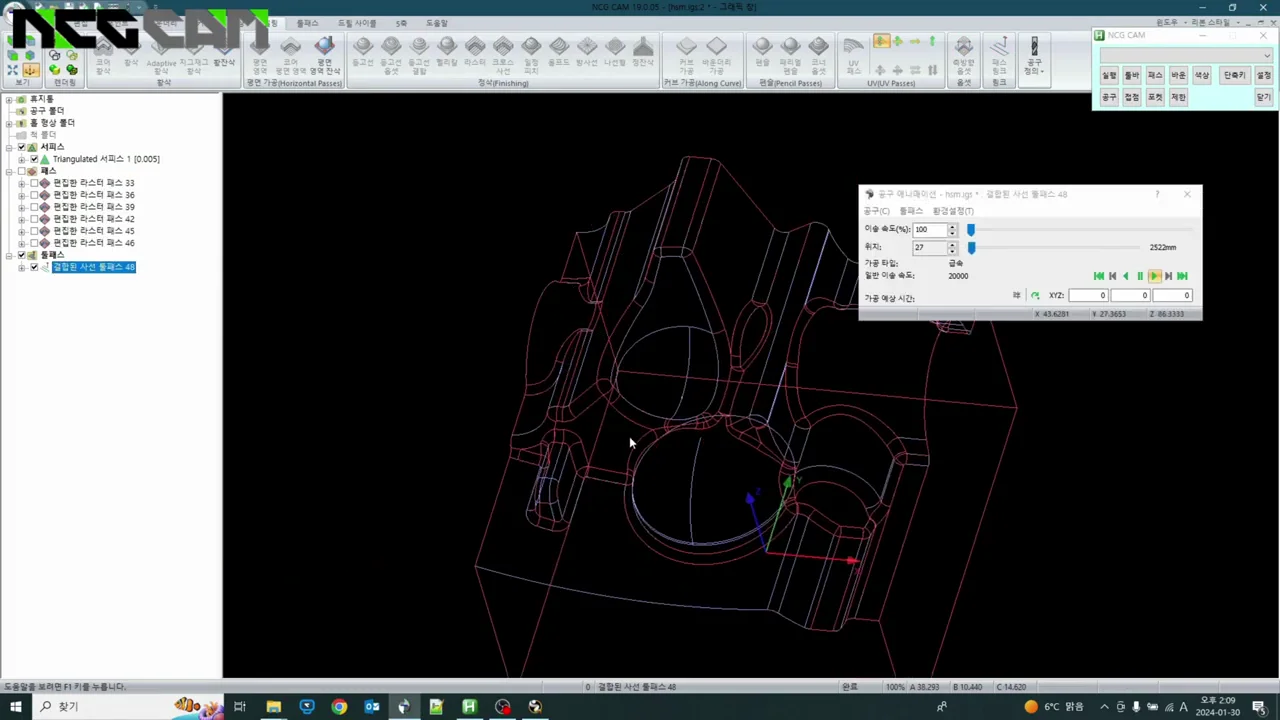The image size is (1280, 720).
Task: Toggle Triangulated 서피스 1 checkbox
Action: (34, 159)
